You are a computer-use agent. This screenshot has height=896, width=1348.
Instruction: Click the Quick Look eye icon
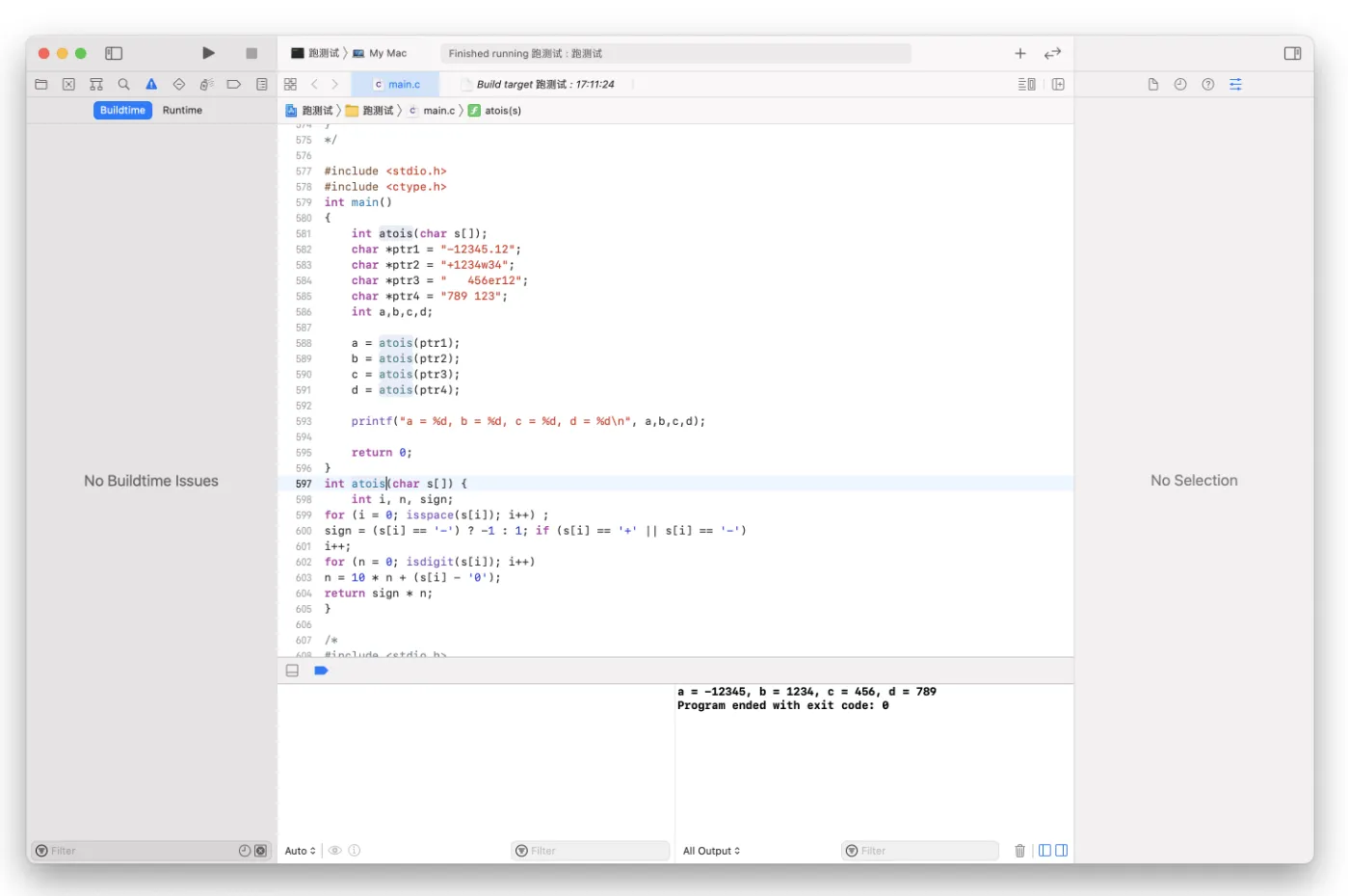[335, 851]
